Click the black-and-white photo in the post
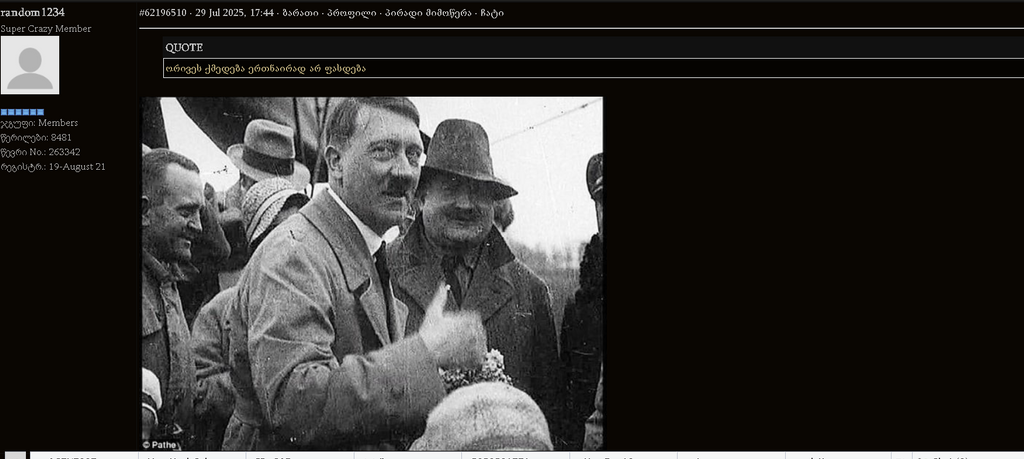Image resolution: width=1024 pixels, height=459 pixels. (x=373, y=274)
